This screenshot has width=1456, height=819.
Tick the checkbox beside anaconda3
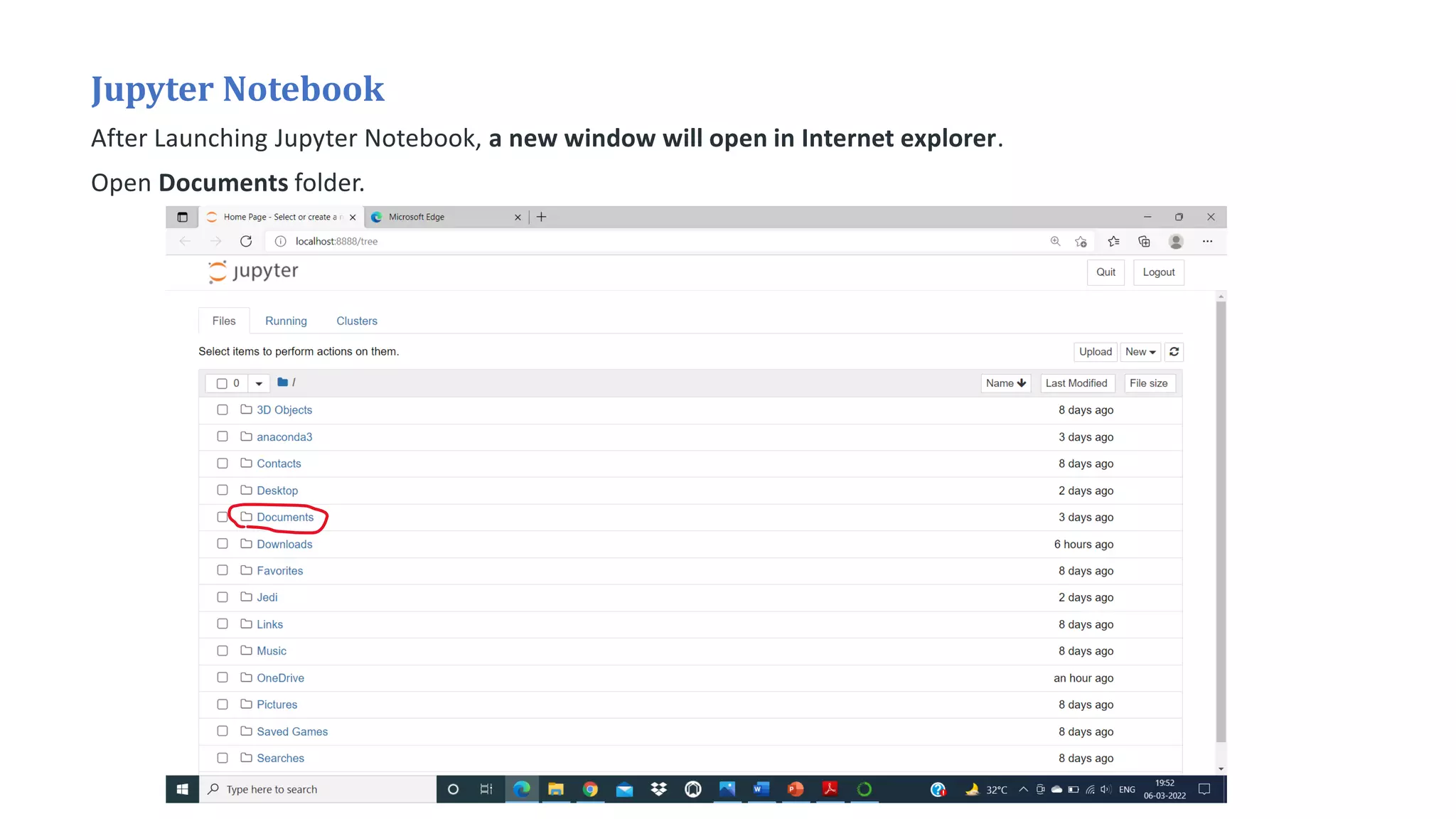coord(223,437)
